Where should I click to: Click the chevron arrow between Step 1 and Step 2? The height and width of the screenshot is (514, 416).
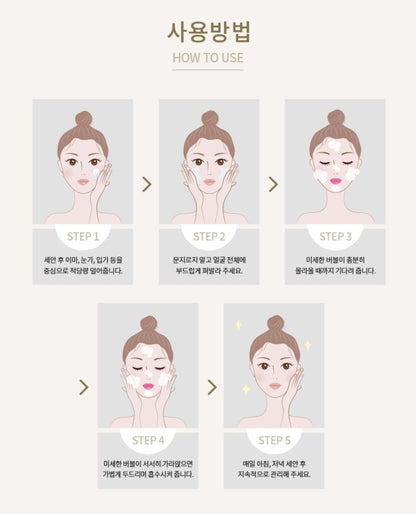tap(147, 184)
